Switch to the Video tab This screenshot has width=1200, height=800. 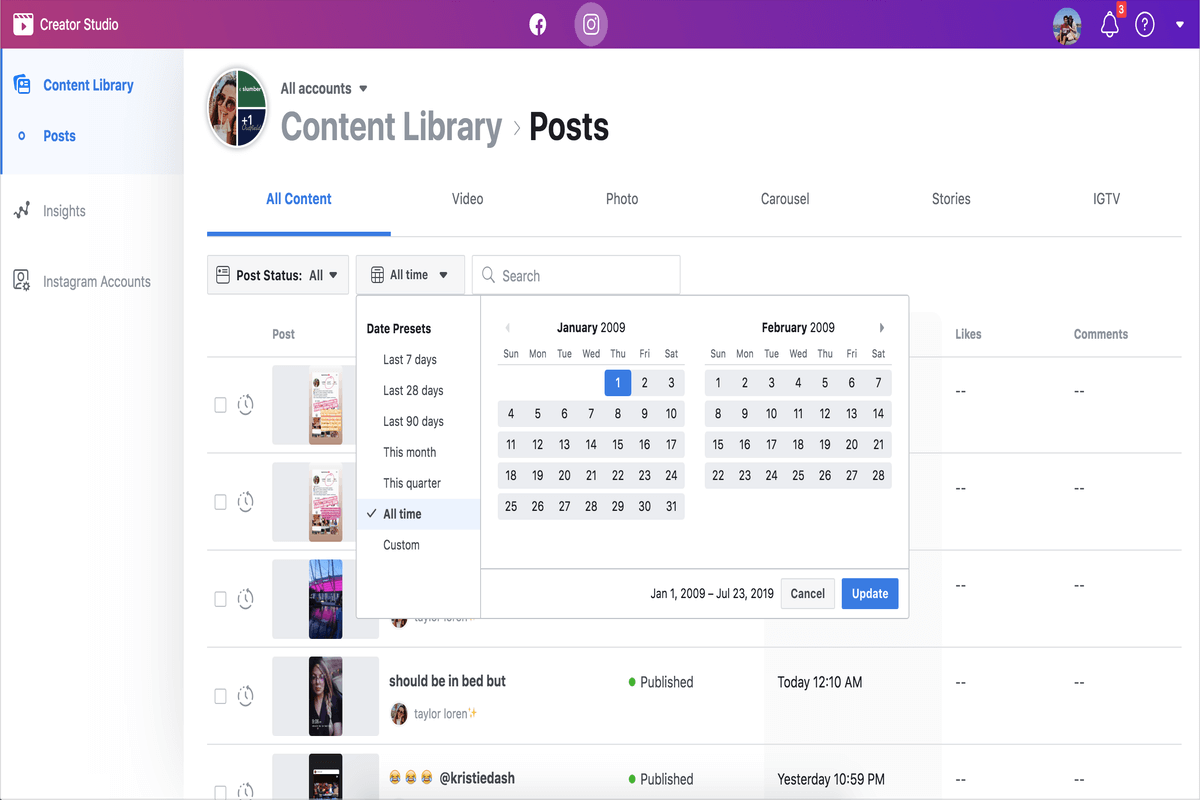tap(467, 199)
